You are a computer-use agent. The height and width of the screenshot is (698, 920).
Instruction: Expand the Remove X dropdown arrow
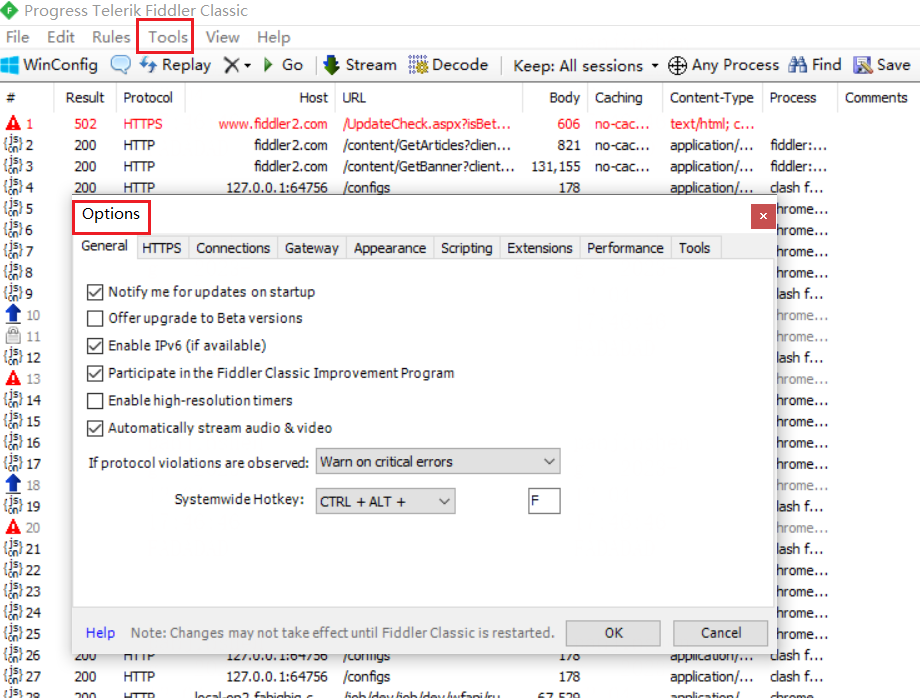(x=248, y=66)
